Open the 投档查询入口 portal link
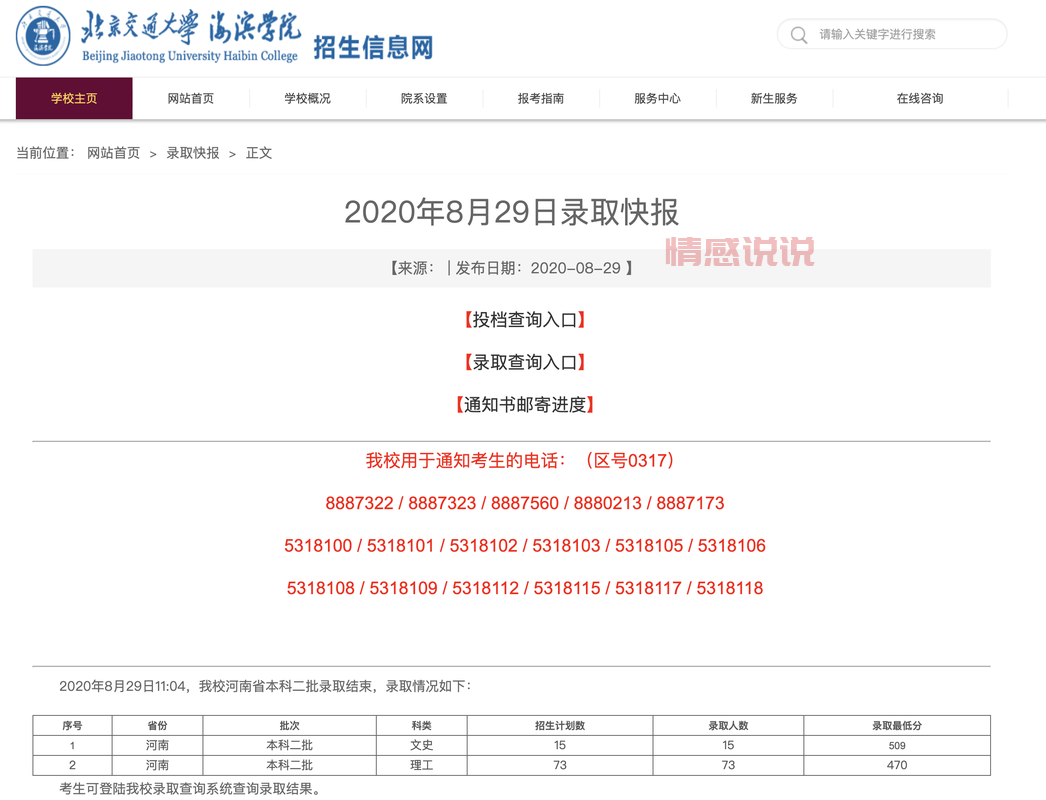The width and height of the screenshot is (1046, 800). 523,320
